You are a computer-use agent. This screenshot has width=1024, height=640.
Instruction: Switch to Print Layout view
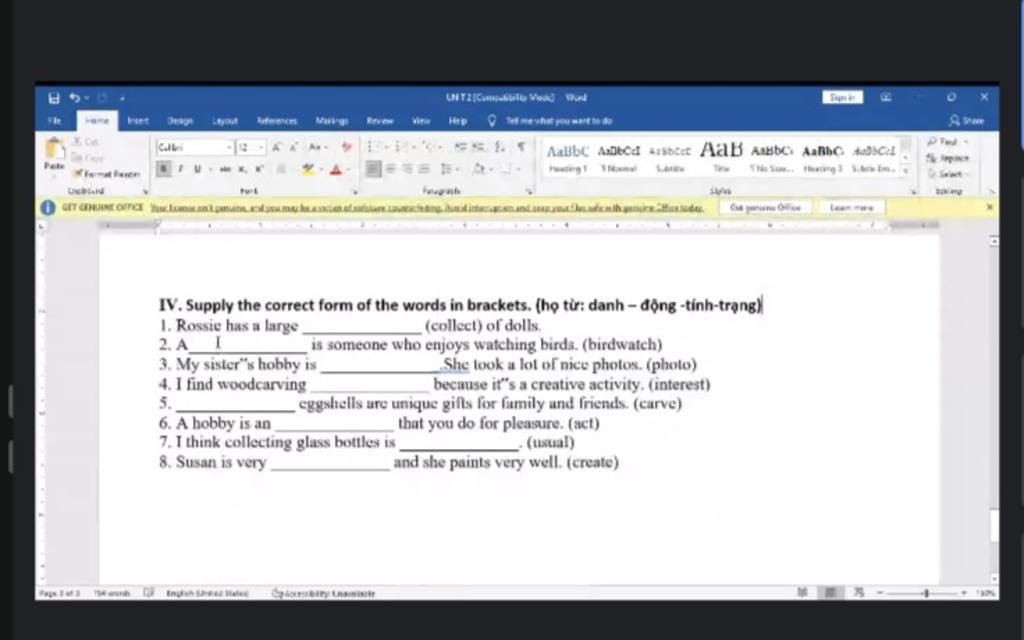point(830,592)
